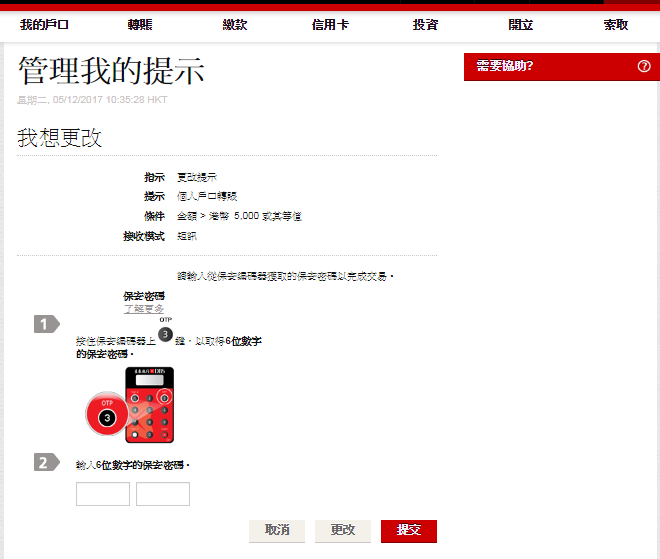This screenshot has height=559, width=660.
Task: Click the step 2 number badge
Action: pos(45,462)
